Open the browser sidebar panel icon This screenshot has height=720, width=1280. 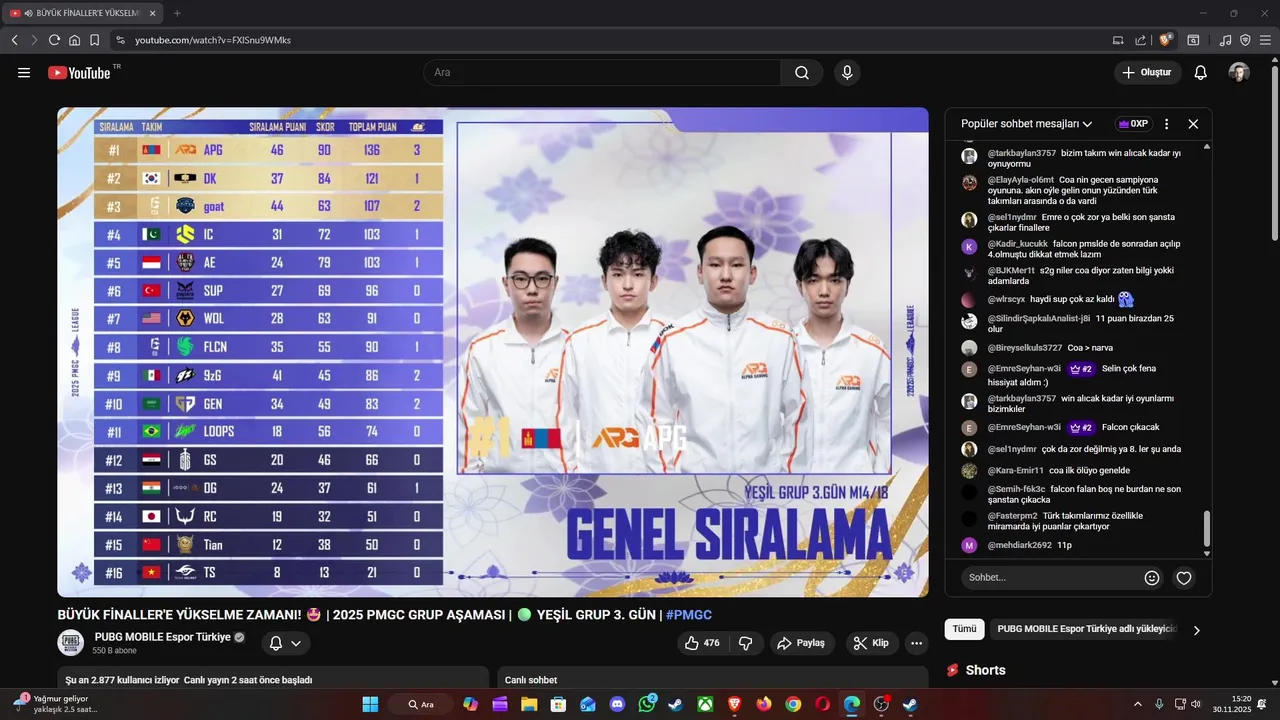click(x=1193, y=40)
